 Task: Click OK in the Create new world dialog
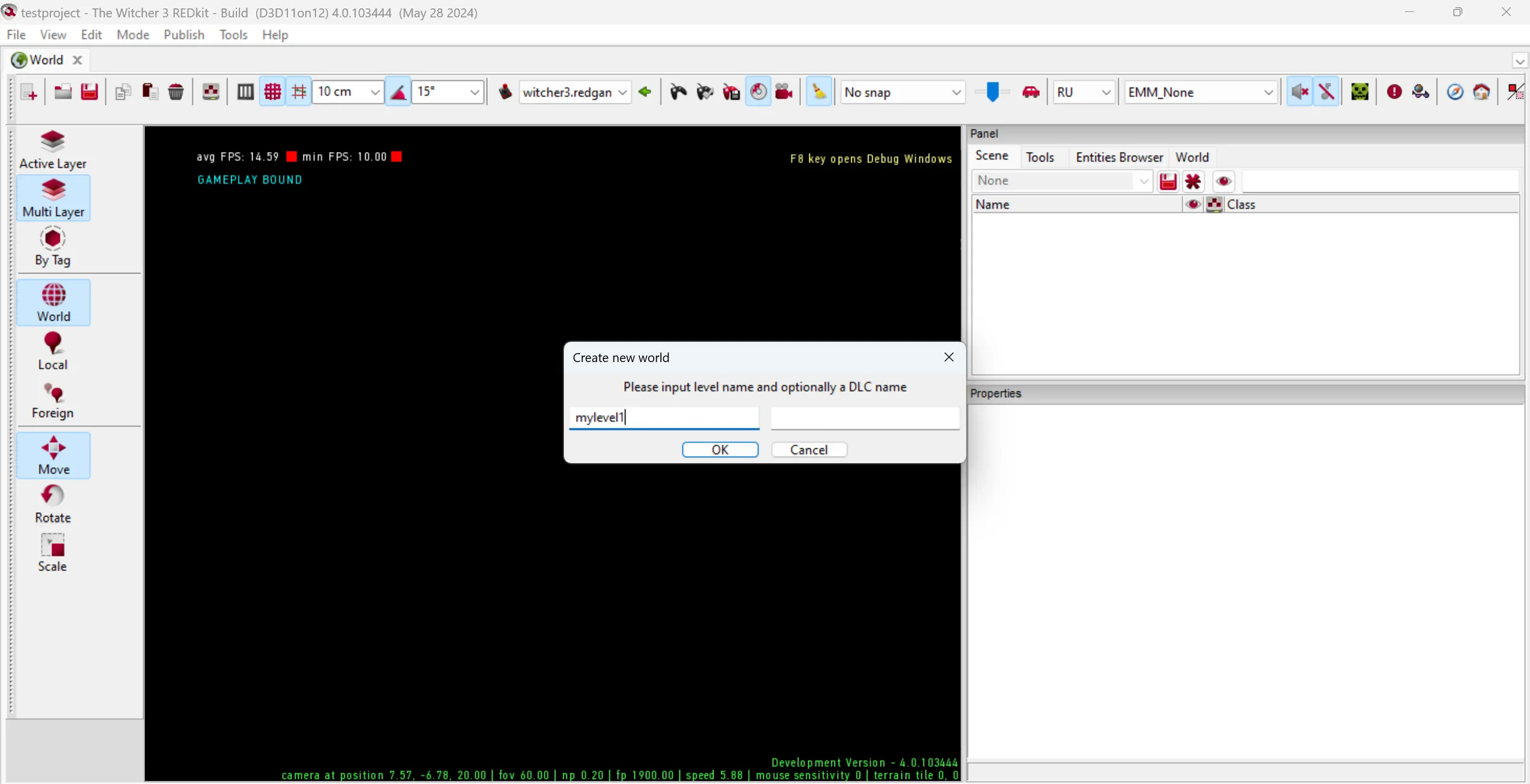[720, 449]
